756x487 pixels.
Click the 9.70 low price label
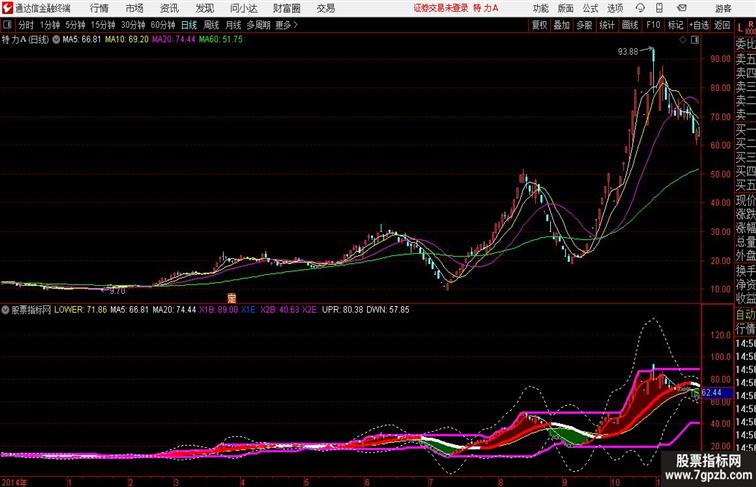[117, 291]
